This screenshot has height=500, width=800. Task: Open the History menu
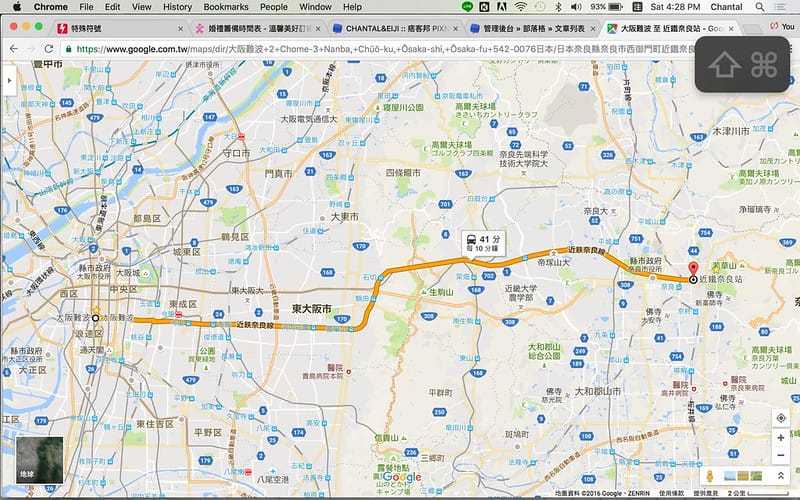177,7
